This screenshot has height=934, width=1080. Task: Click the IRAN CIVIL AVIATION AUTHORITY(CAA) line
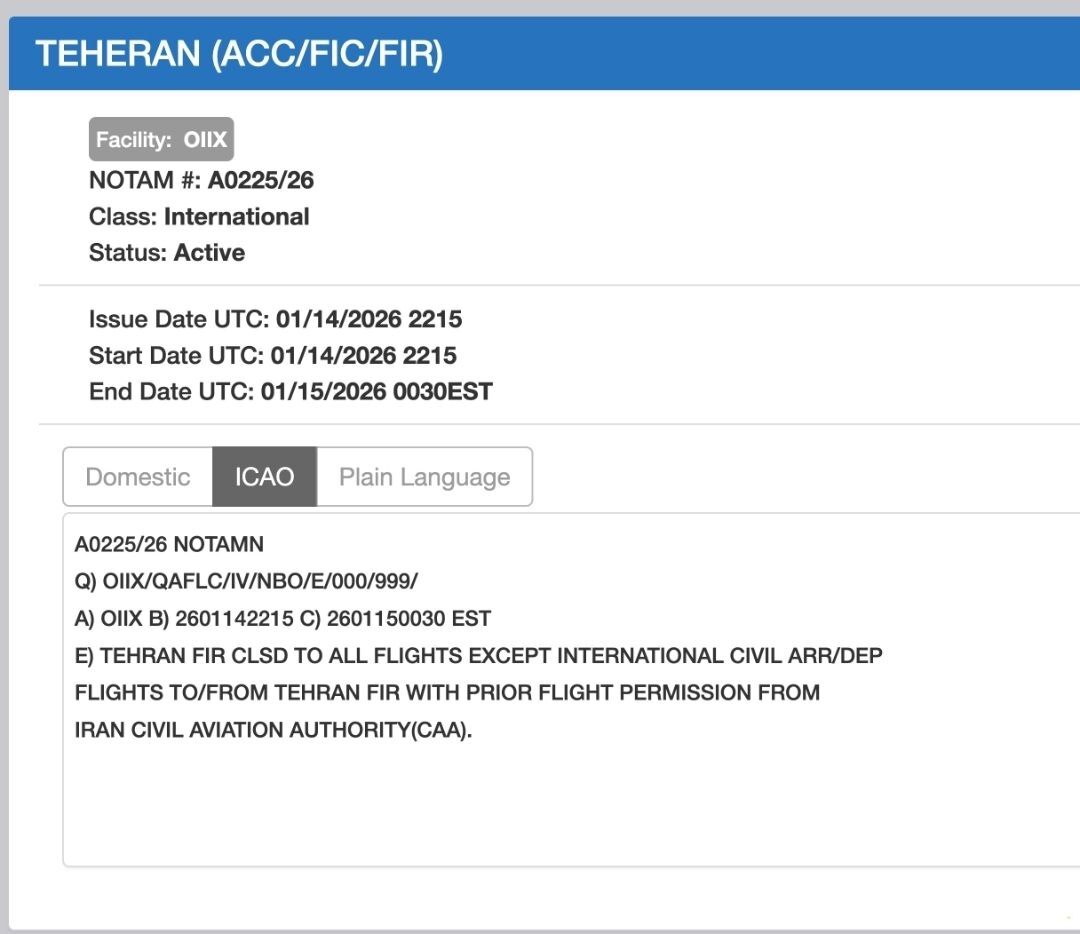[273, 729]
